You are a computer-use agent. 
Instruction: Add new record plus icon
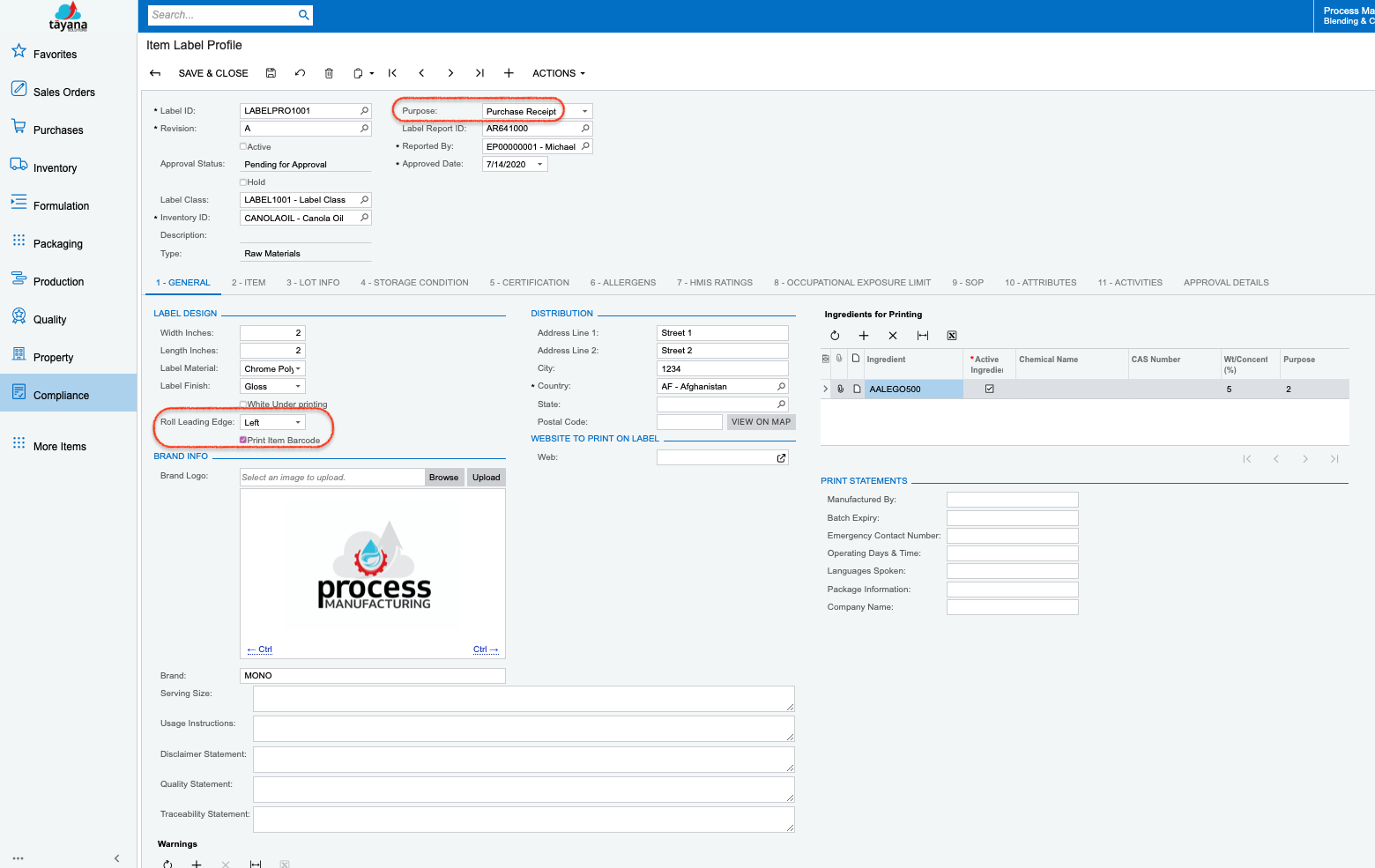509,73
